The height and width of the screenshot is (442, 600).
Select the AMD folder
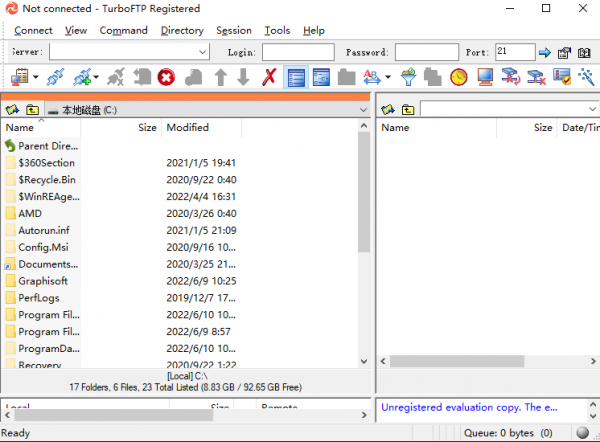24,213
